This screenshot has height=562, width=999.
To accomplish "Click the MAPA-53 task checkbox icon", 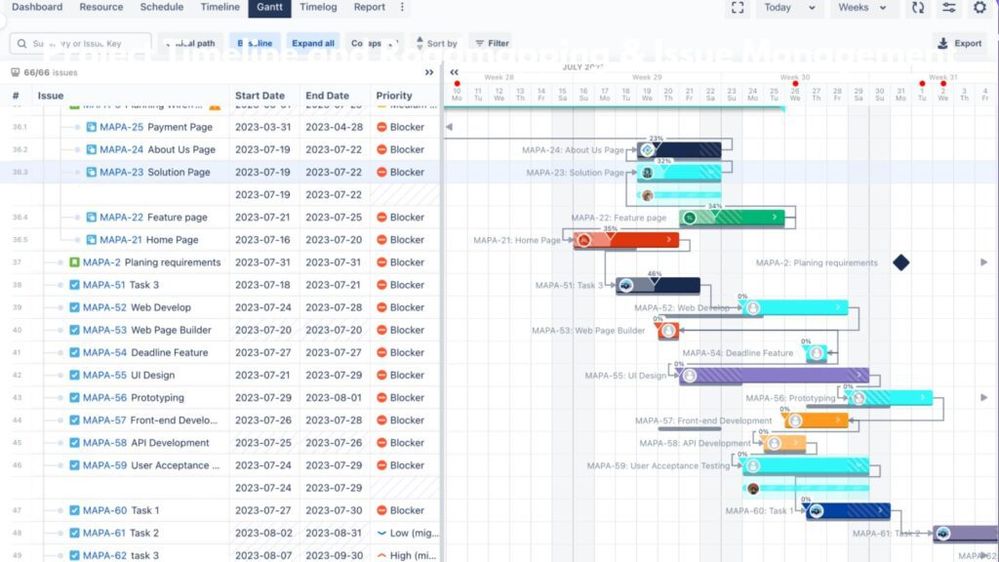I will tap(75, 330).
